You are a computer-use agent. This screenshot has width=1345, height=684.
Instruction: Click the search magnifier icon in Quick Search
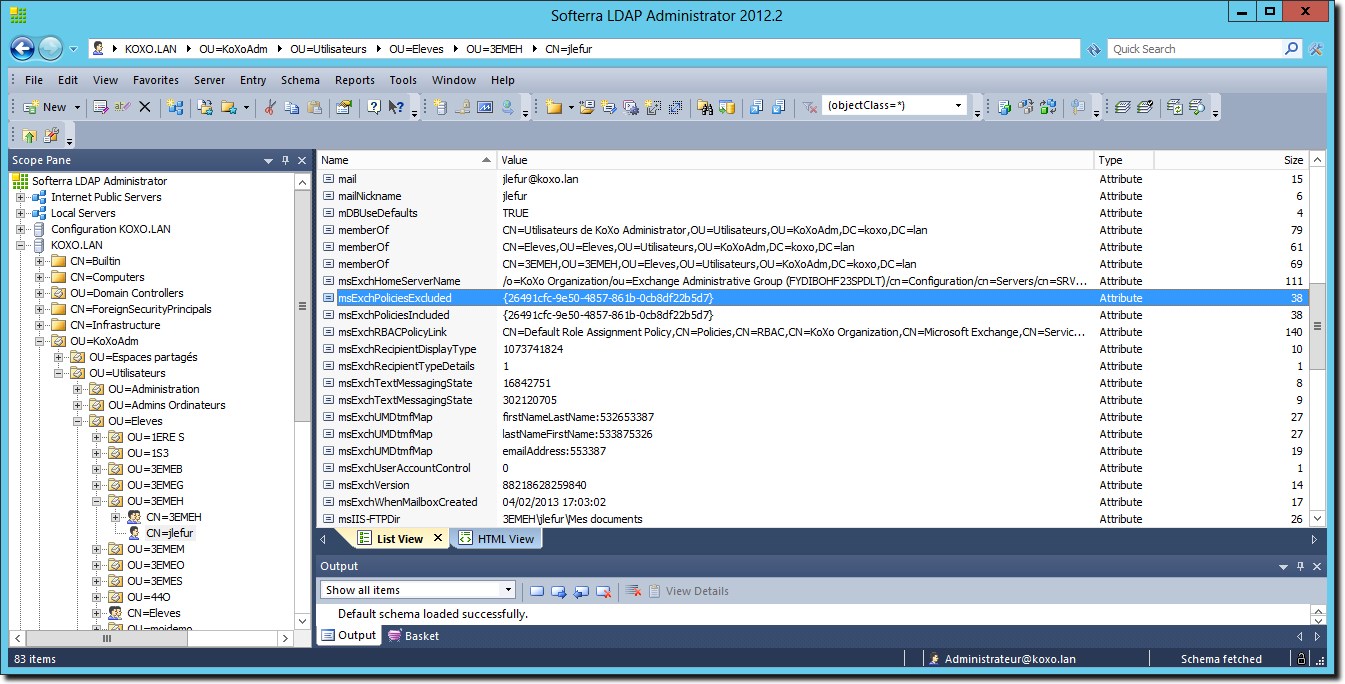(x=1292, y=48)
